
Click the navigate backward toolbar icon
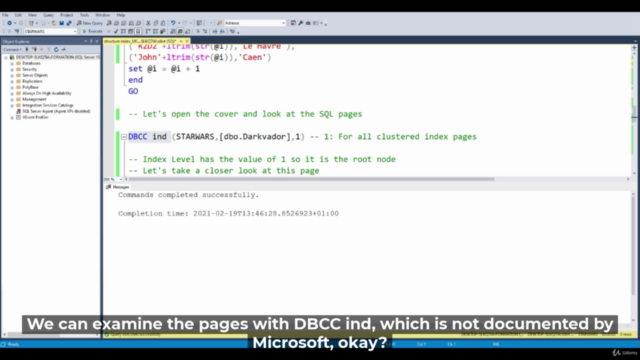[9, 23]
